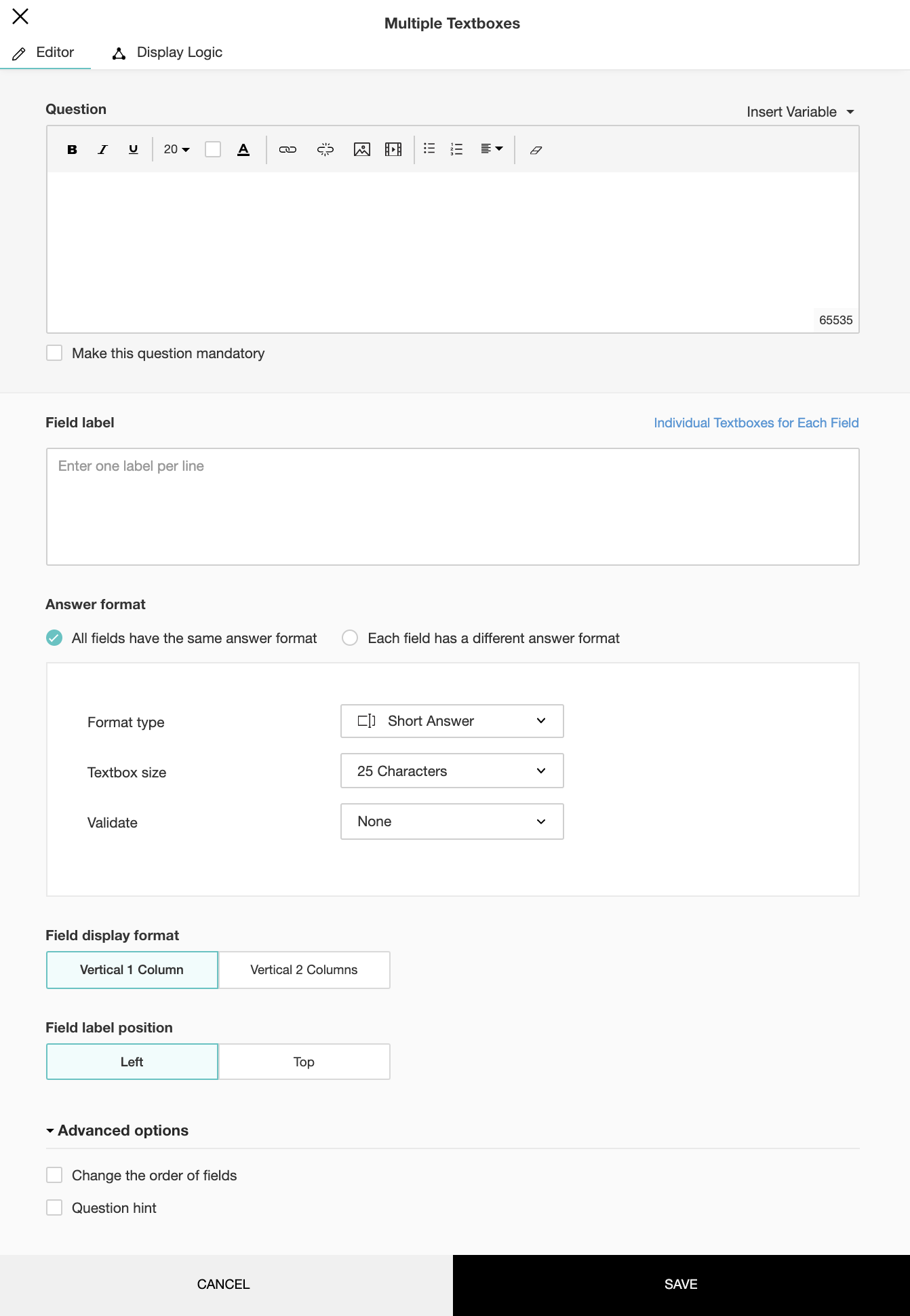Viewport: 910px width, 1316px height.
Task: Open the Textbox size dropdown
Action: 452,771
